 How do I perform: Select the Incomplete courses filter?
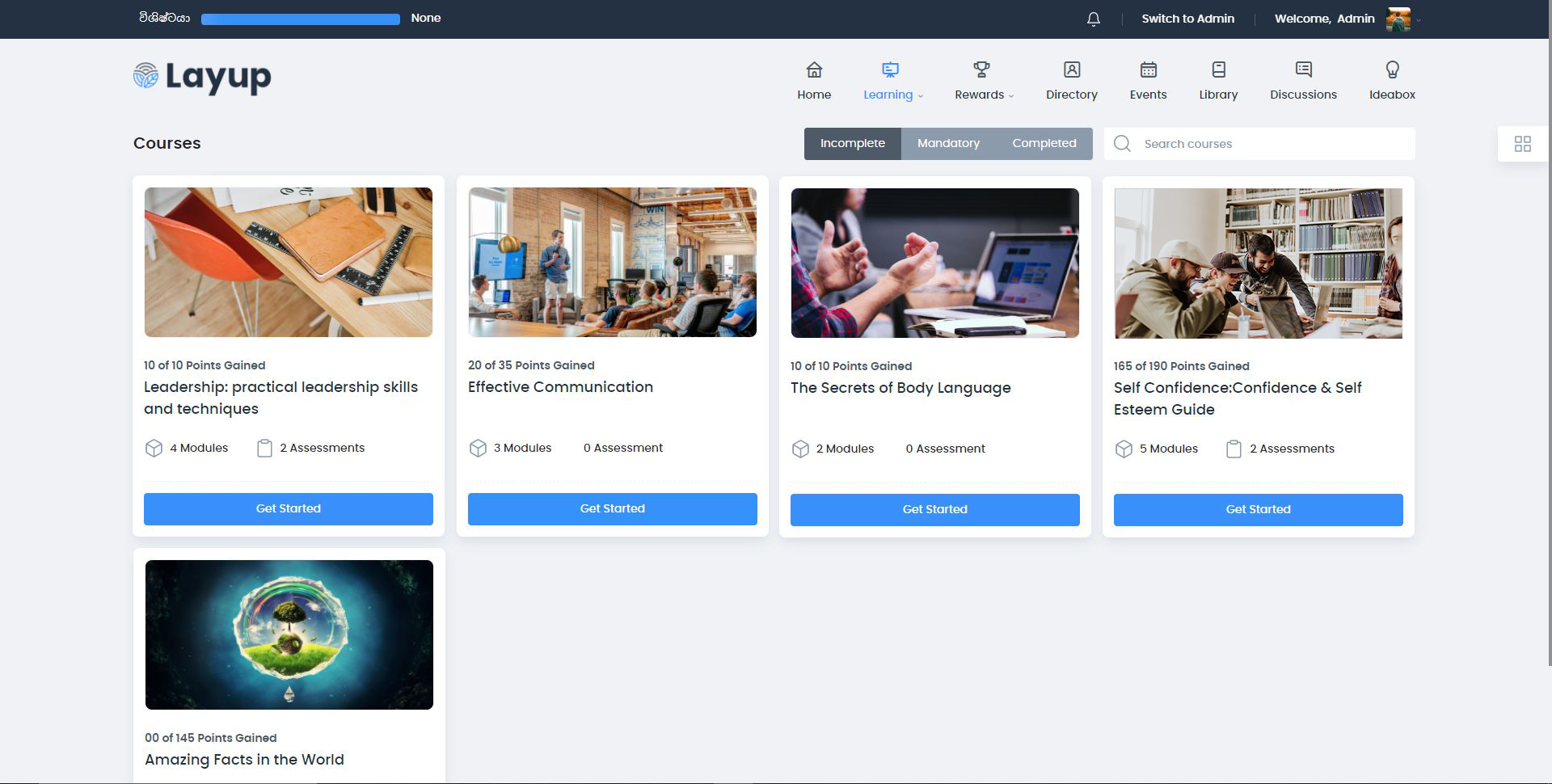tap(852, 144)
